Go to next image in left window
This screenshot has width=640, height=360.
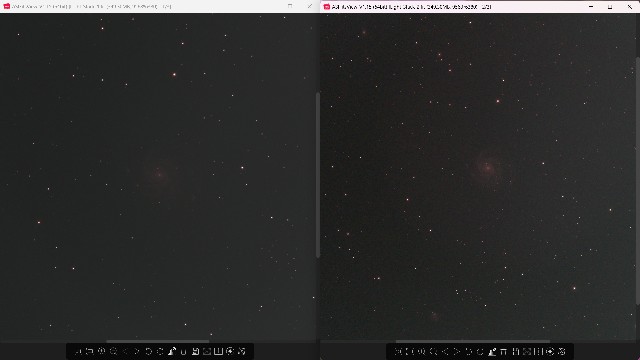tap(136, 351)
